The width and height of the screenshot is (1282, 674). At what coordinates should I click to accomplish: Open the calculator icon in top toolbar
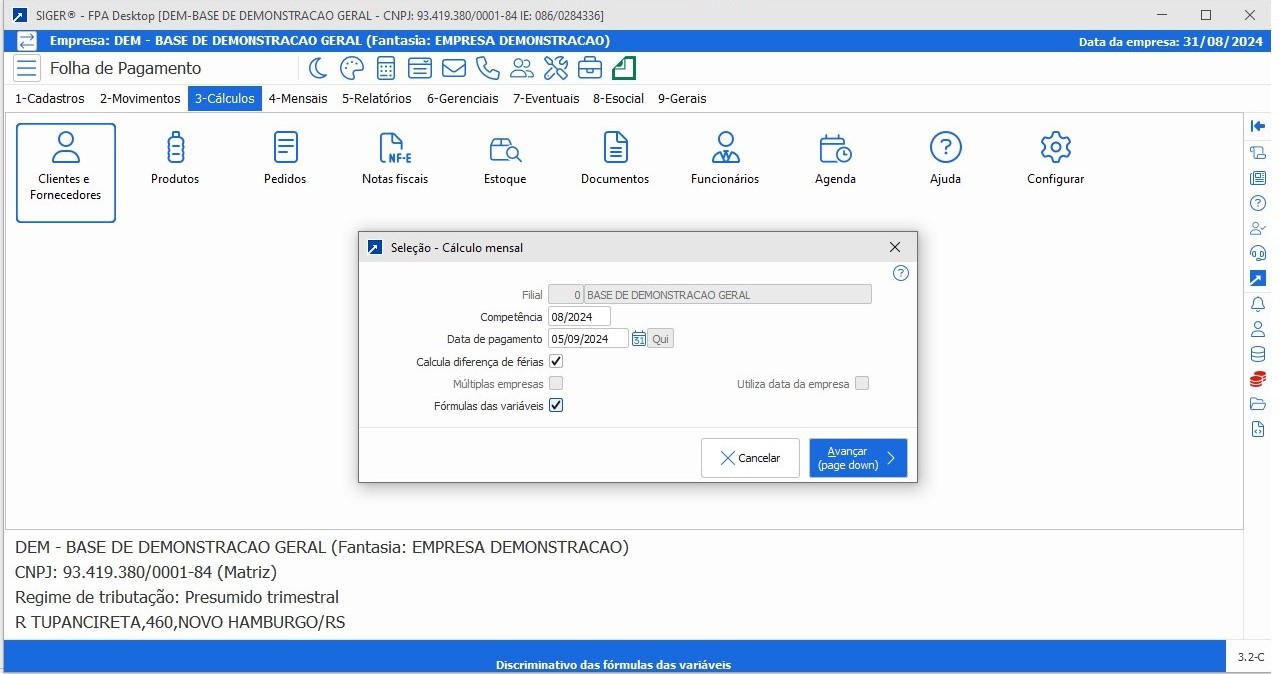(x=386, y=68)
